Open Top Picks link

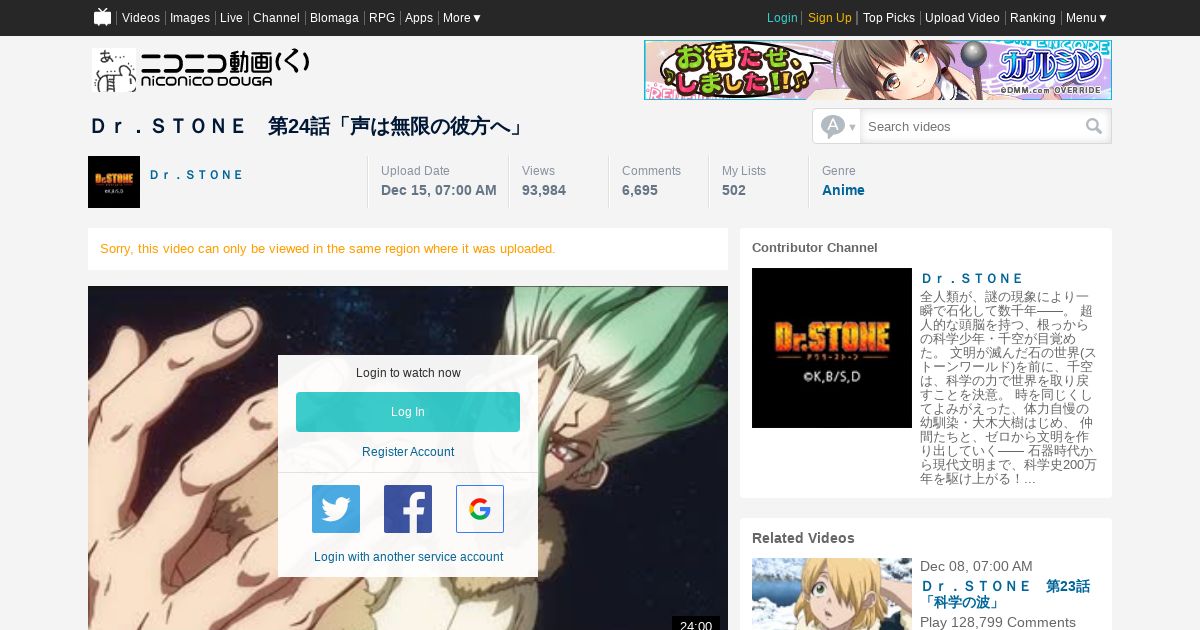[x=889, y=18]
